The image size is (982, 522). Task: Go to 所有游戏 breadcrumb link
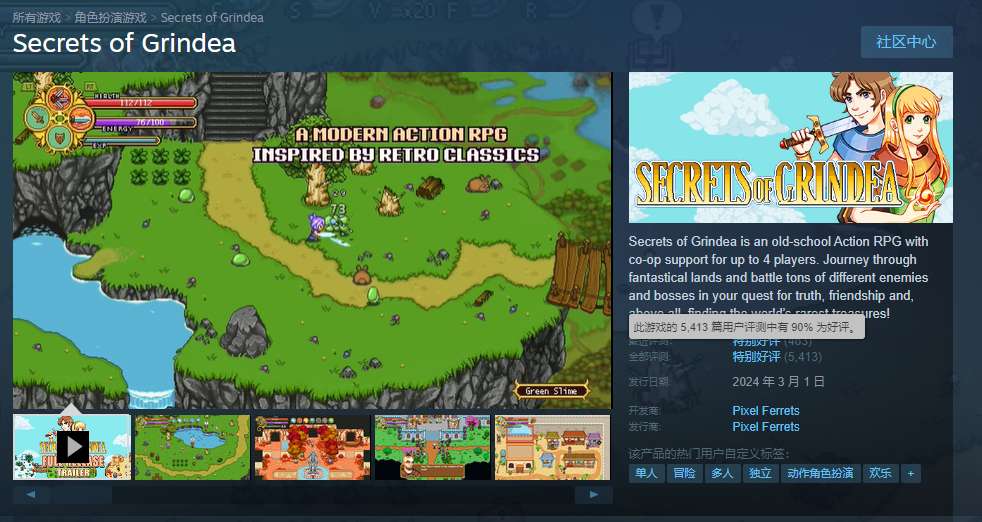[x=36, y=18]
